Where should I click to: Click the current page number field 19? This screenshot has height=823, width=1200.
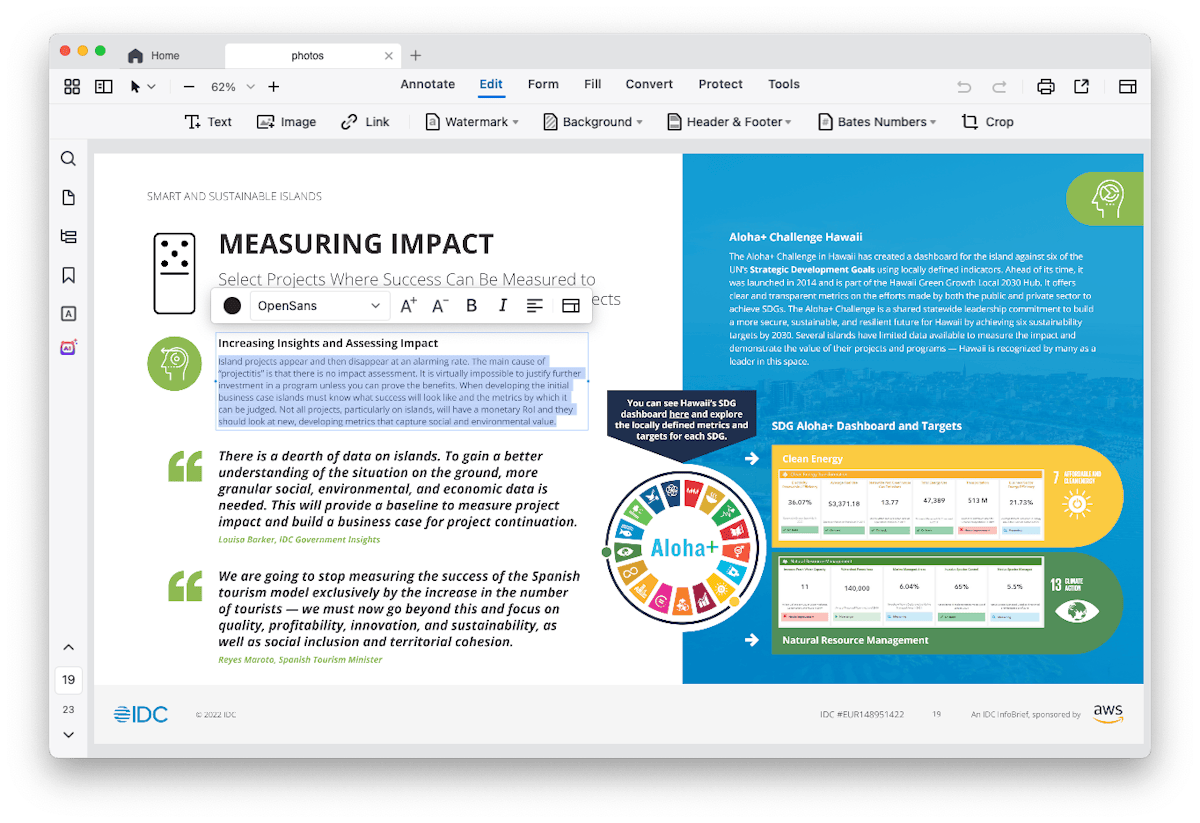click(68, 680)
